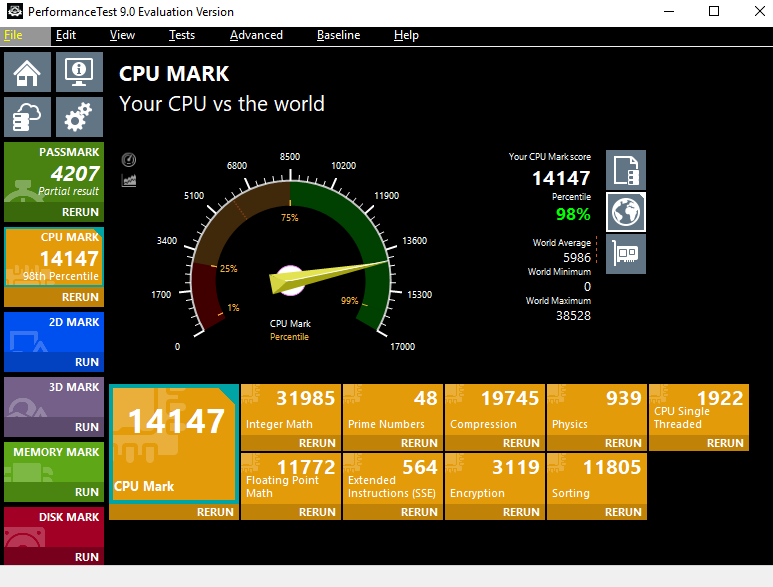Open the Help menu
This screenshot has width=773, height=587.
406,35
